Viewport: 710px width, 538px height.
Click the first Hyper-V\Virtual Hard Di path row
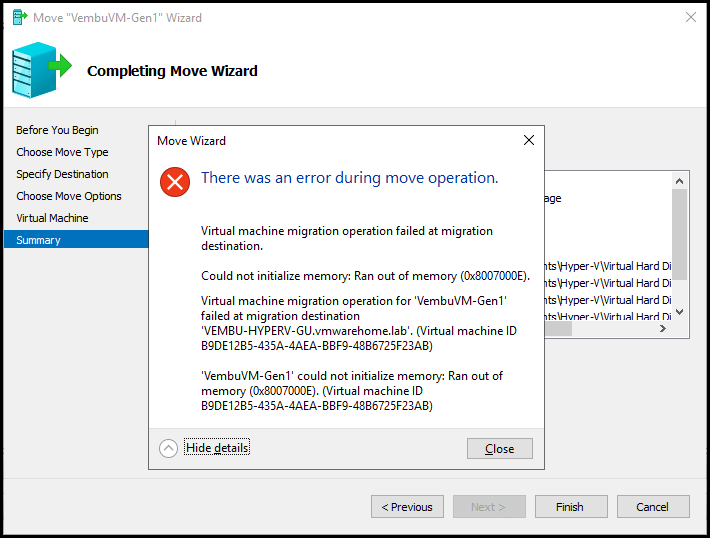pos(608,266)
